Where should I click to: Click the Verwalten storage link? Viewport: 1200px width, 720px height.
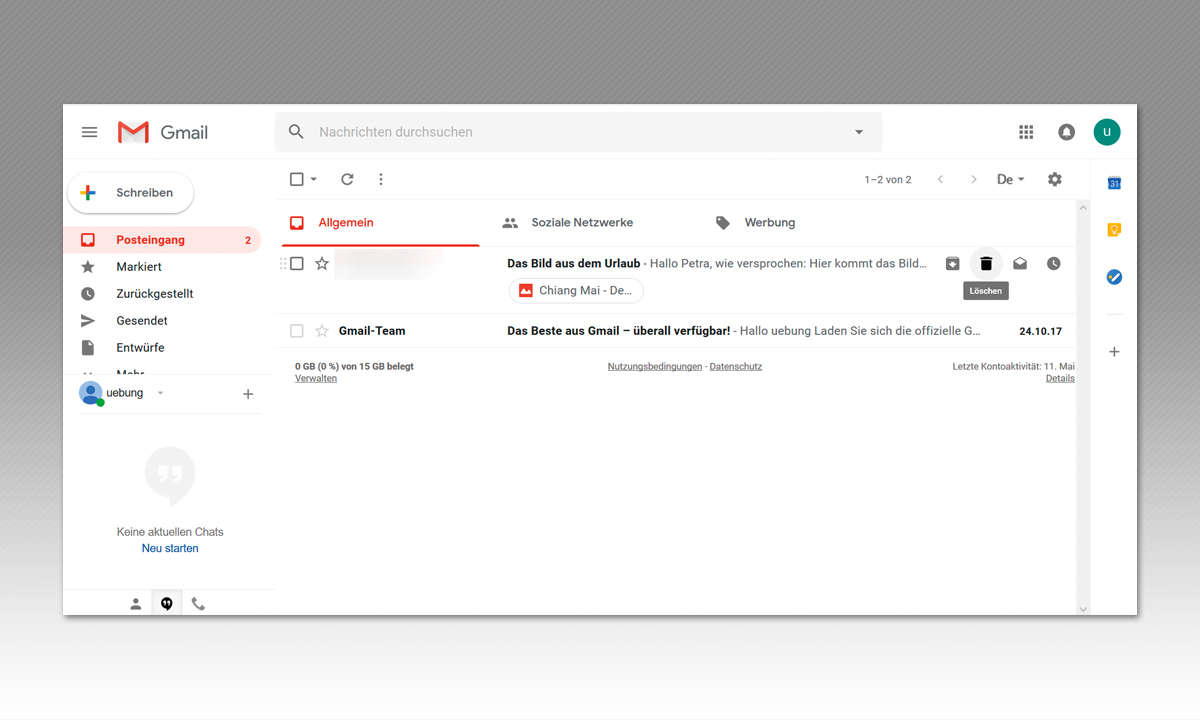pos(316,379)
